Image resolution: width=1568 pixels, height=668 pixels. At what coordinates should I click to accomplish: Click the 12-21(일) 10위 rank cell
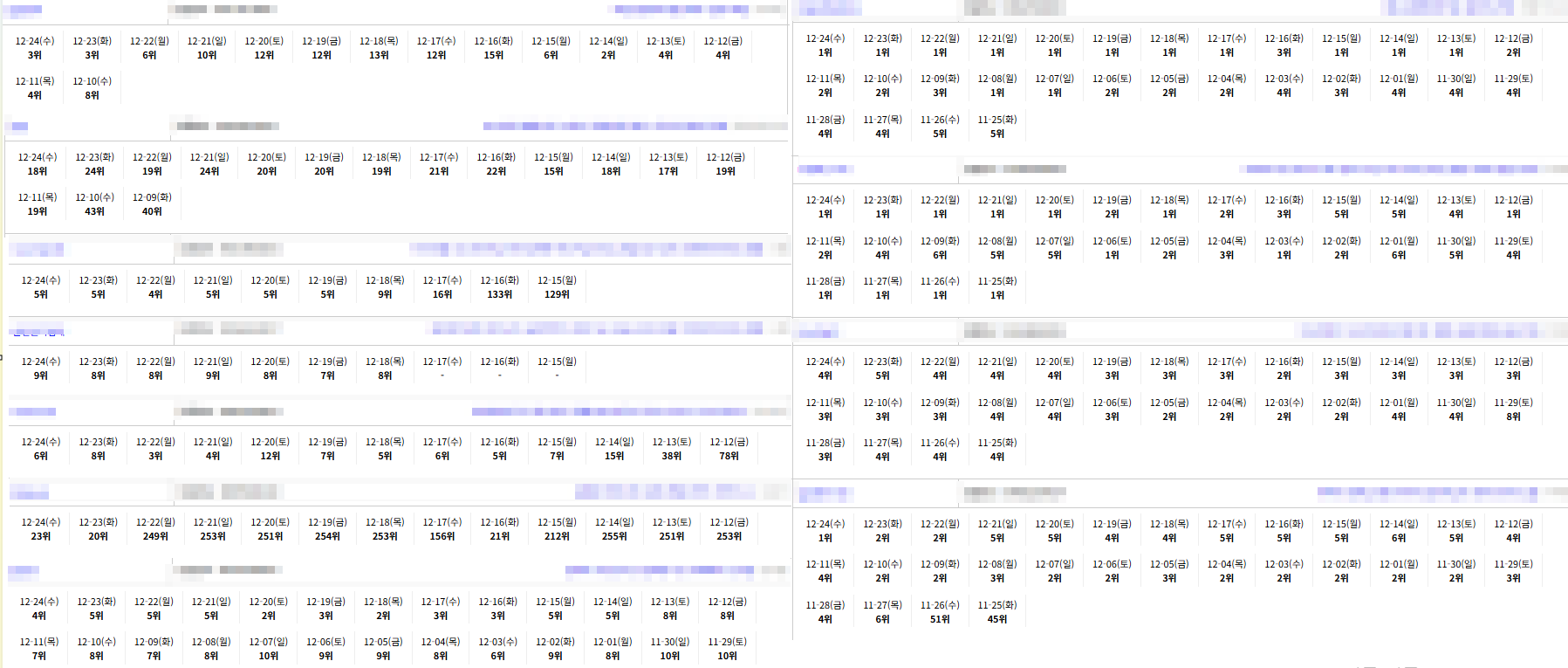click(x=207, y=49)
